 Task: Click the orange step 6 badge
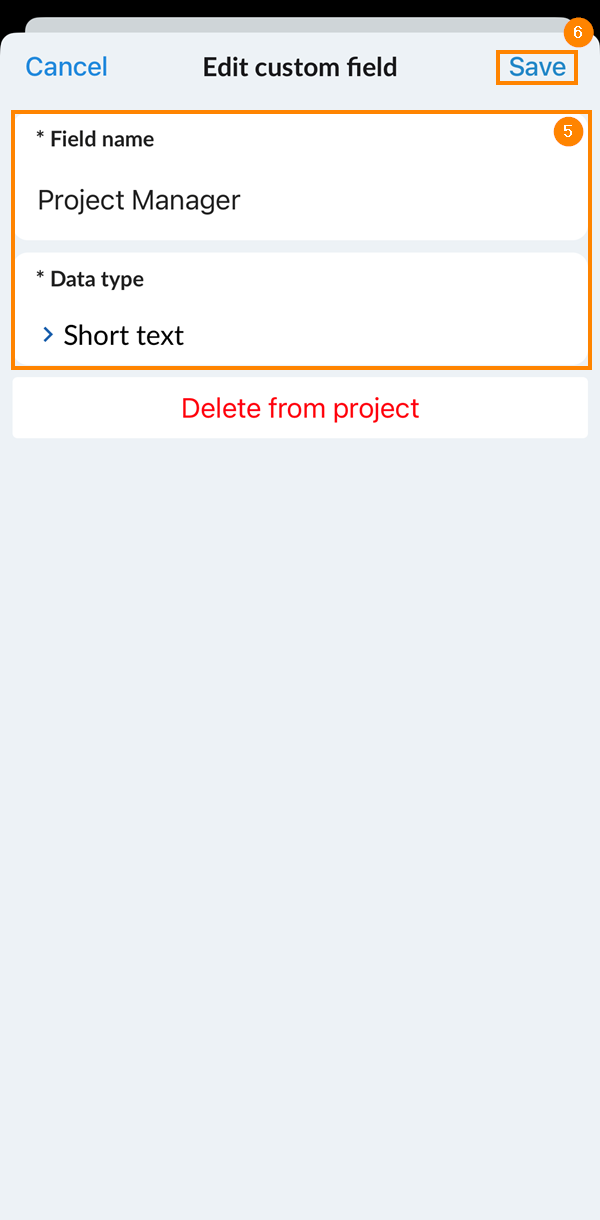[578, 32]
